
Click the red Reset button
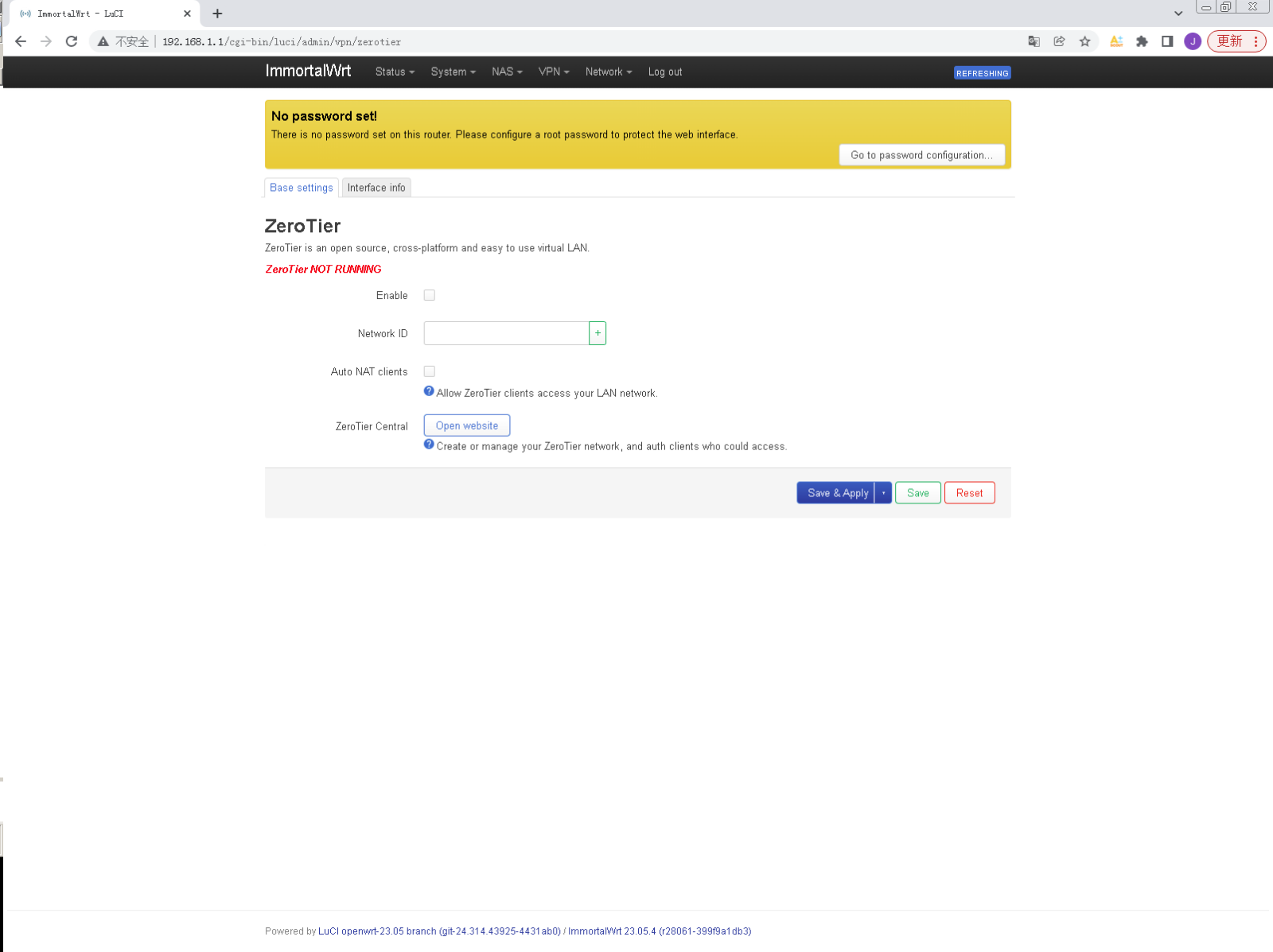pyautogui.click(x=969, y=493)
